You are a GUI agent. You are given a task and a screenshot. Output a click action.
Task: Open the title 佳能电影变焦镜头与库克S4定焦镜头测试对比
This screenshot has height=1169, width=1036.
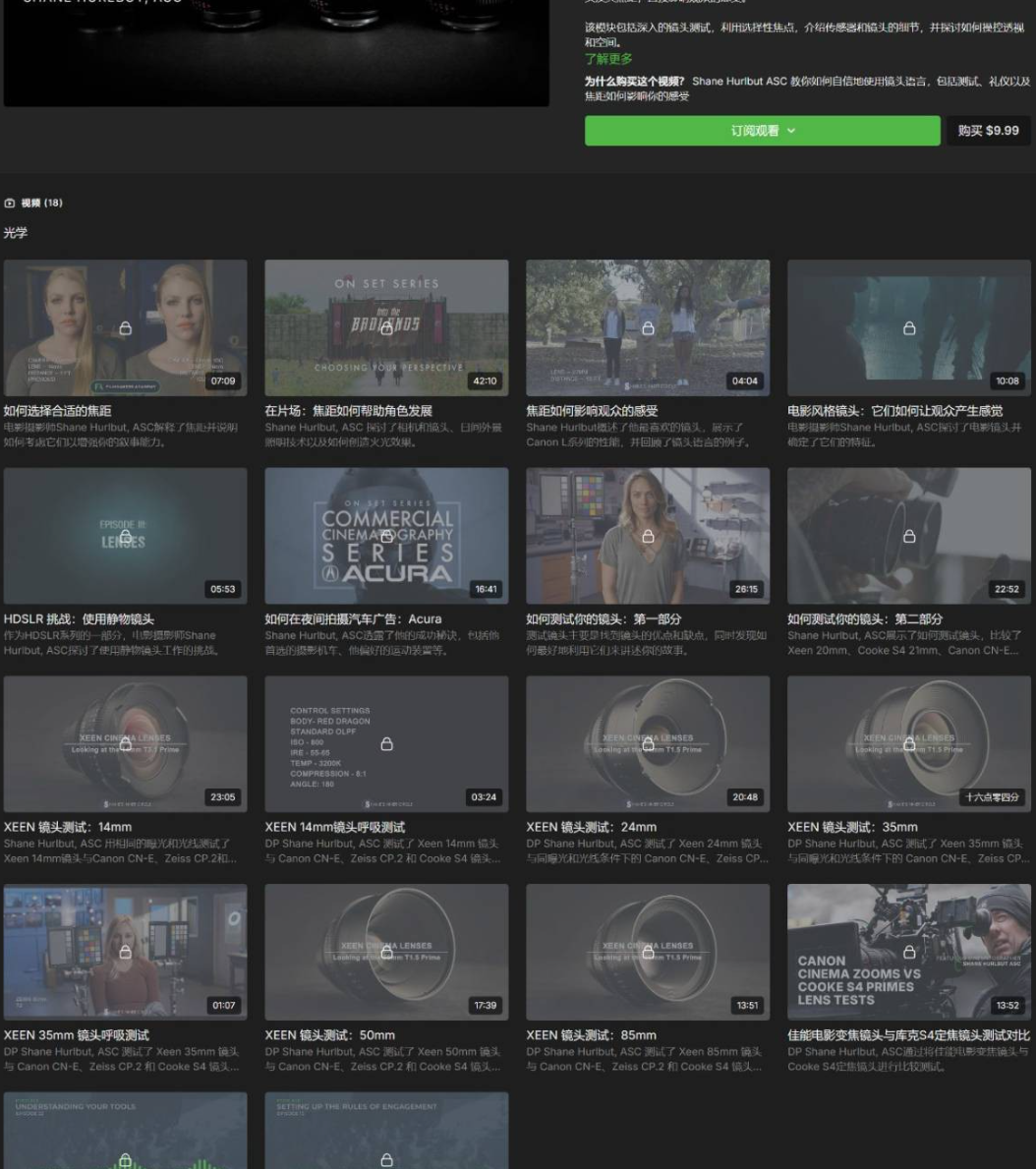[909, 1035]
